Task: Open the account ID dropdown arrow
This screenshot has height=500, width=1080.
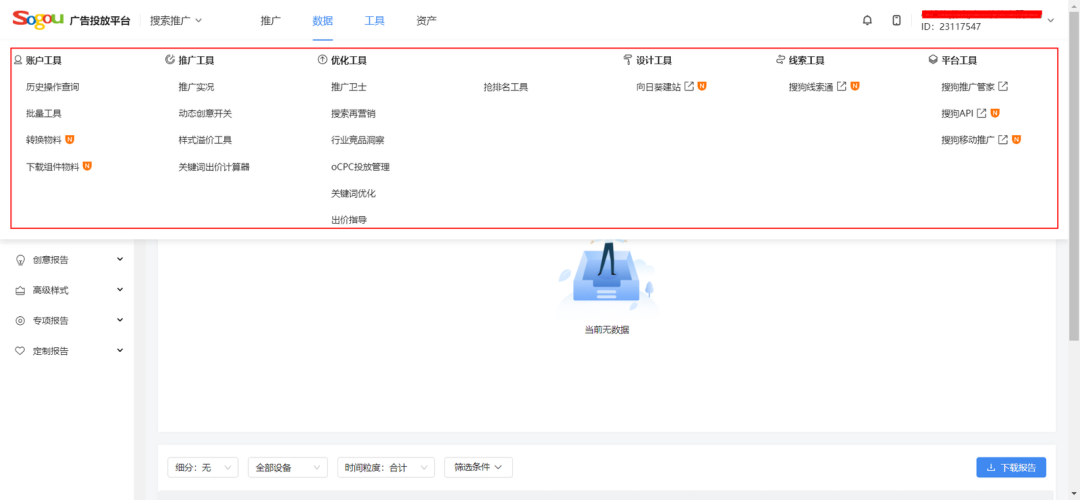Action: click(1050, 21)
